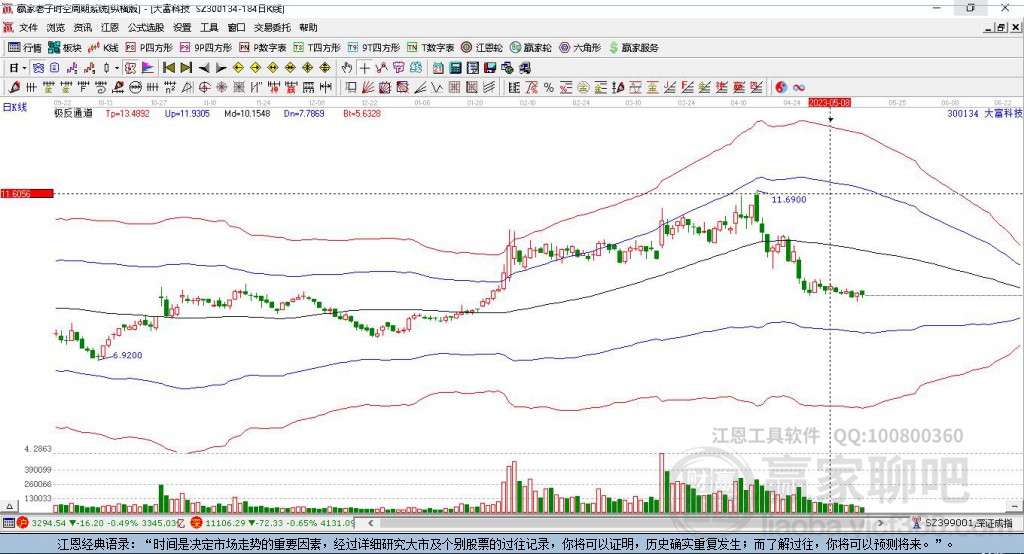Select the red pen drawing tool

coord(14,88)
